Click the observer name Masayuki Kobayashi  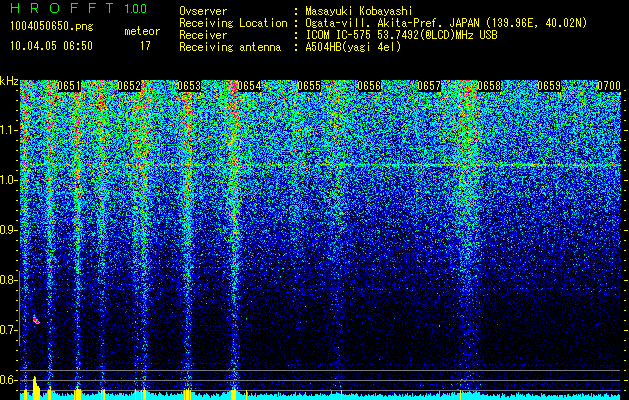coord(358,11)
